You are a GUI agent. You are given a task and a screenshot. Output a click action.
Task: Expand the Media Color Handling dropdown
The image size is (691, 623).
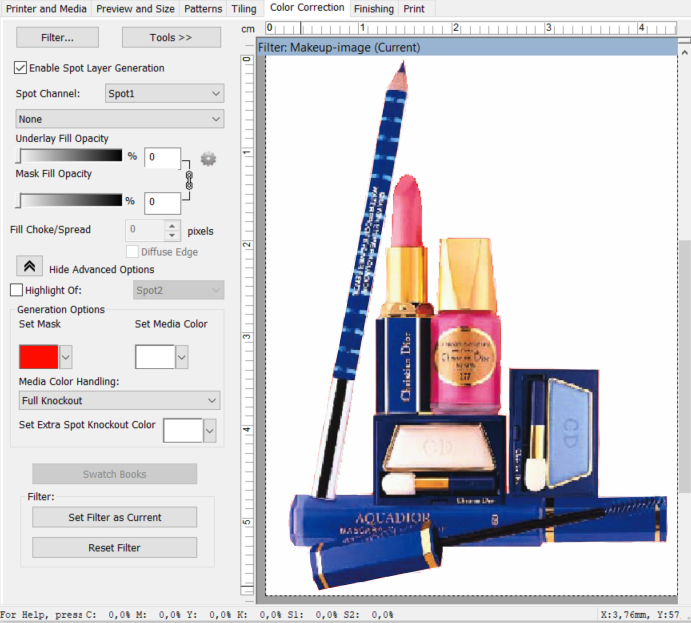(x=119, y=401)
